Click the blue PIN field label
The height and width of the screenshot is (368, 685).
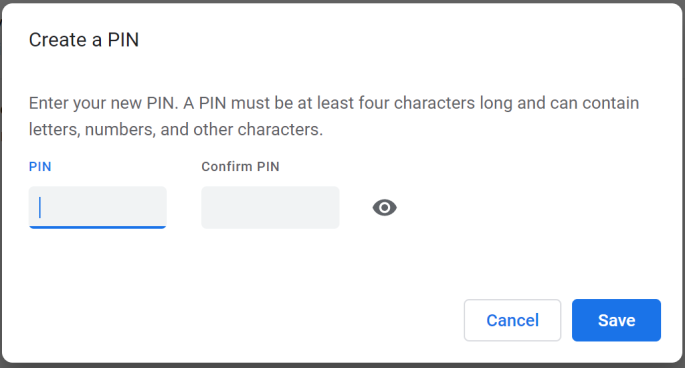click(40, 167)
